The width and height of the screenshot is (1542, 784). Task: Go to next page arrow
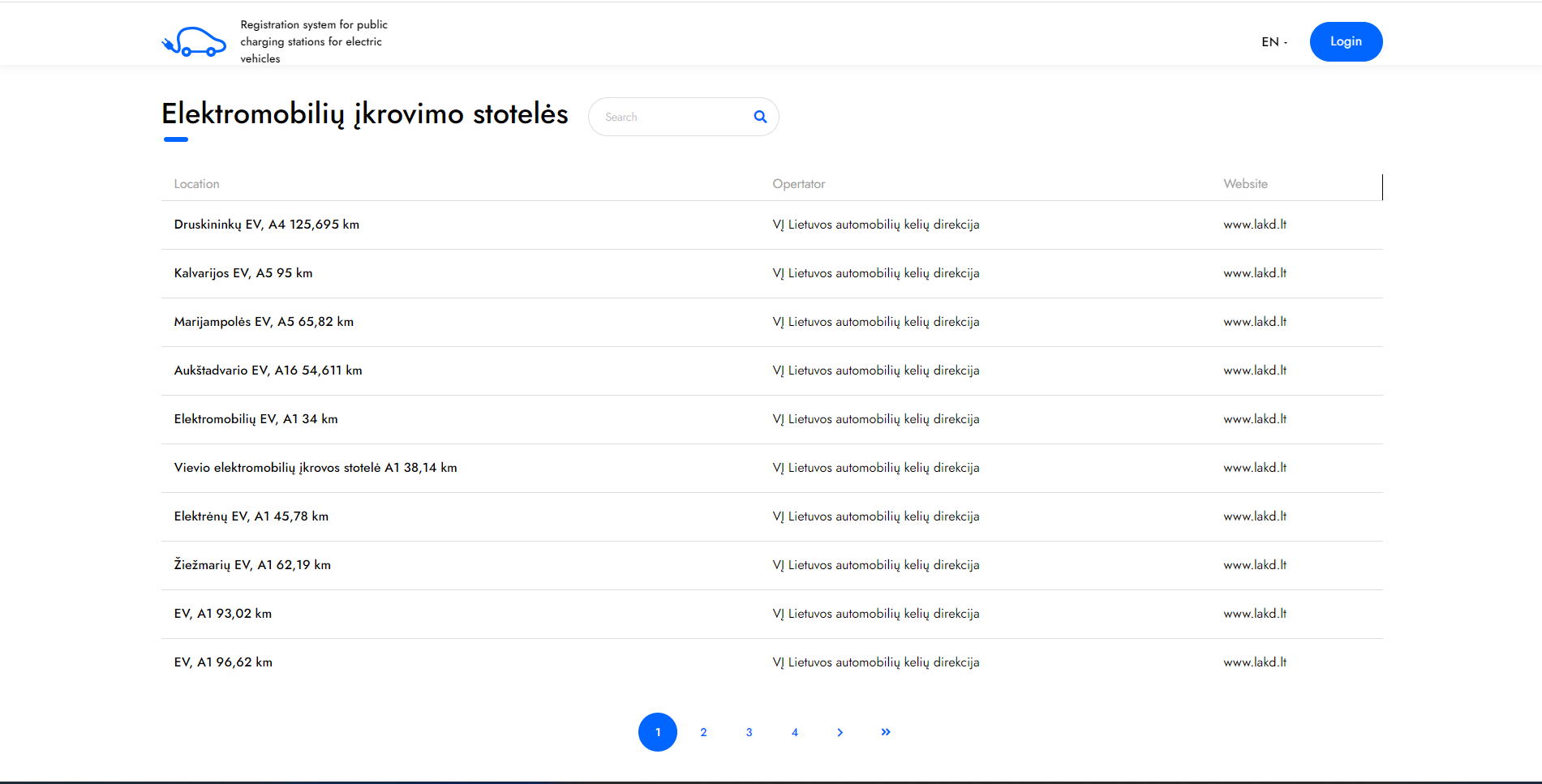click(x=840, y=732)
